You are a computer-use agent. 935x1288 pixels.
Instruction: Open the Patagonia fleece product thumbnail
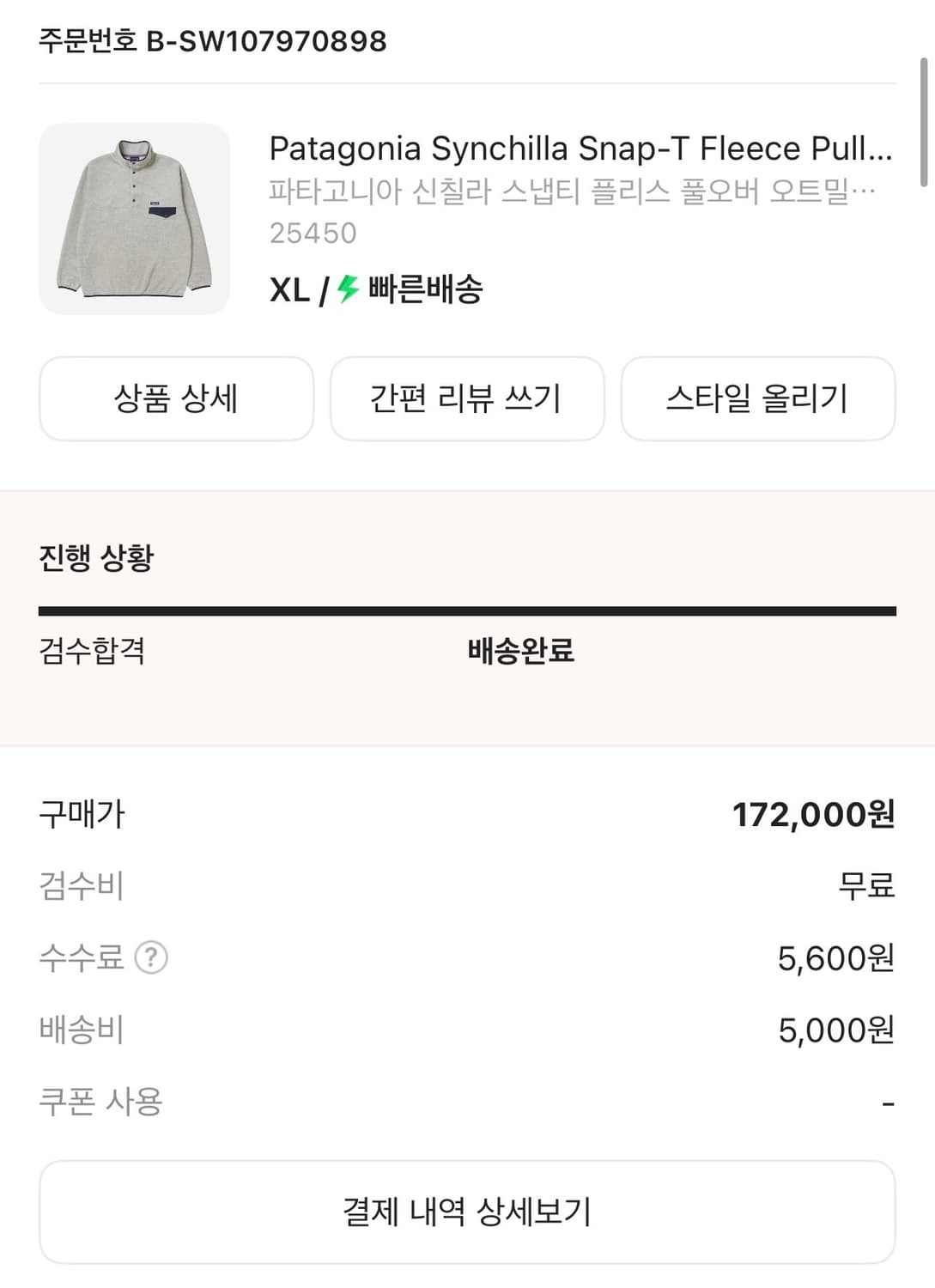(x=134, y=219)
